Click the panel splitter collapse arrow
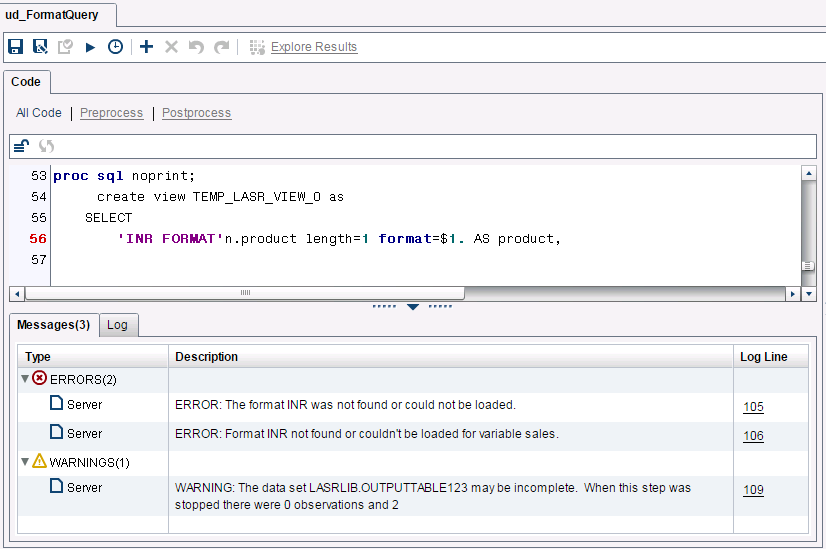The image size is (826, 549). [412, 307]
